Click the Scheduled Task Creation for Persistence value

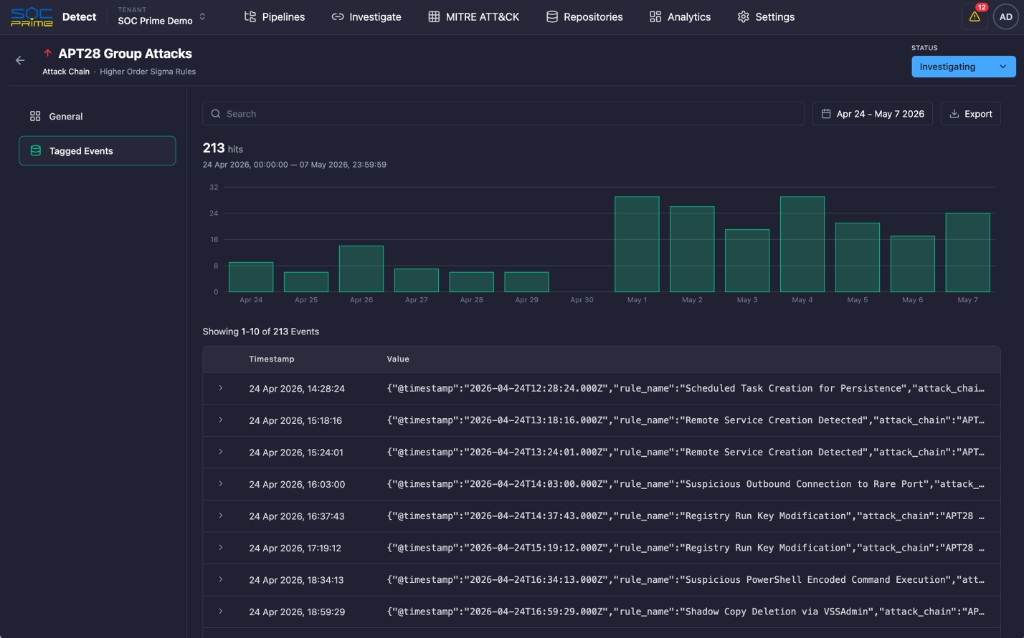[x=686, y=389]
